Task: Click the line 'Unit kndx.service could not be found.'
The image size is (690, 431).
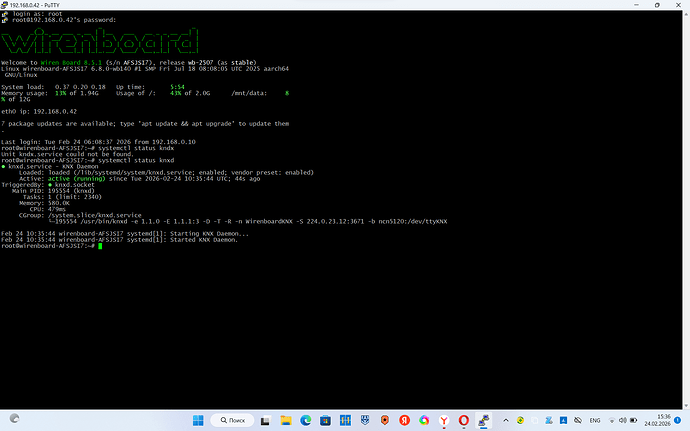Action: 67,154
